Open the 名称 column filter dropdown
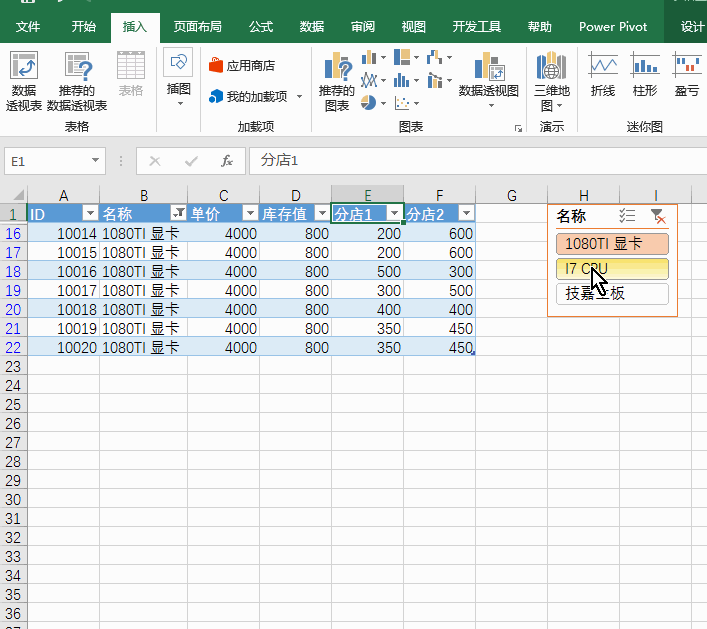 pos(178,213)
